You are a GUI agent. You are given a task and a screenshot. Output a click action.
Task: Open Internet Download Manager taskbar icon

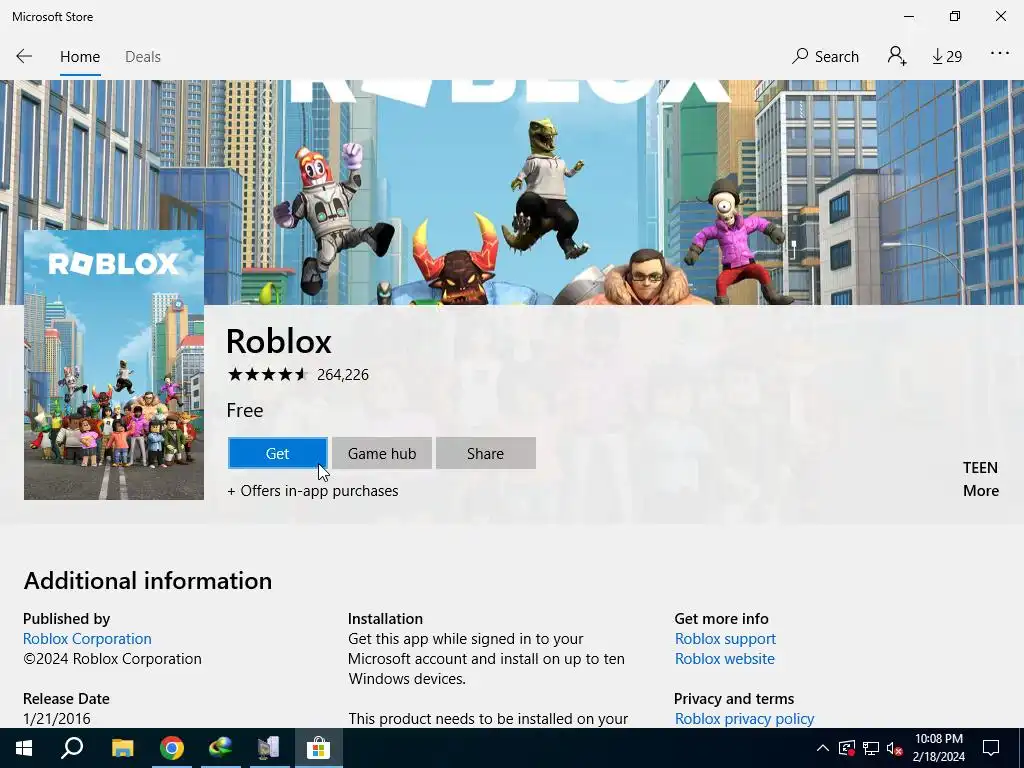pyautogui.click(x=221, y=748)
